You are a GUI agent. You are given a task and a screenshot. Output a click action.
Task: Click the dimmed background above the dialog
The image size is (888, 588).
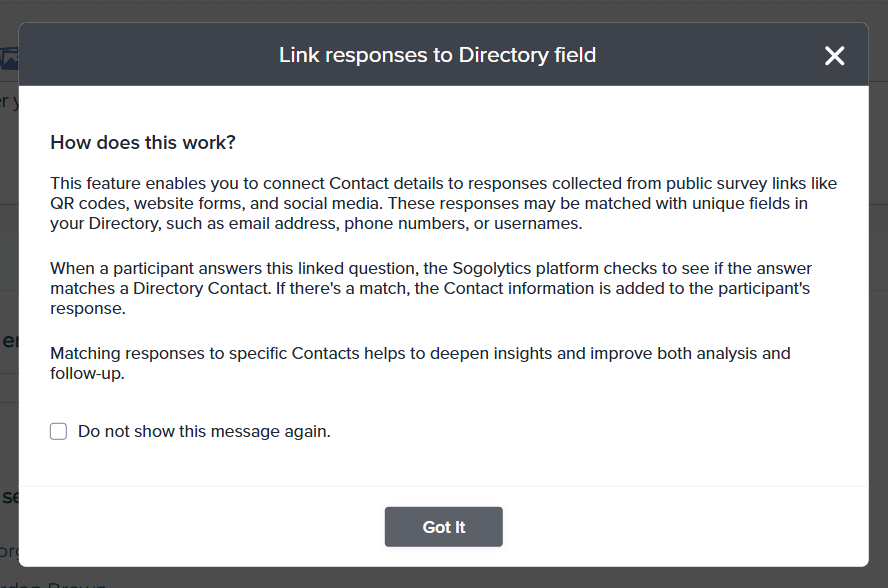click(x=443, y=10)
